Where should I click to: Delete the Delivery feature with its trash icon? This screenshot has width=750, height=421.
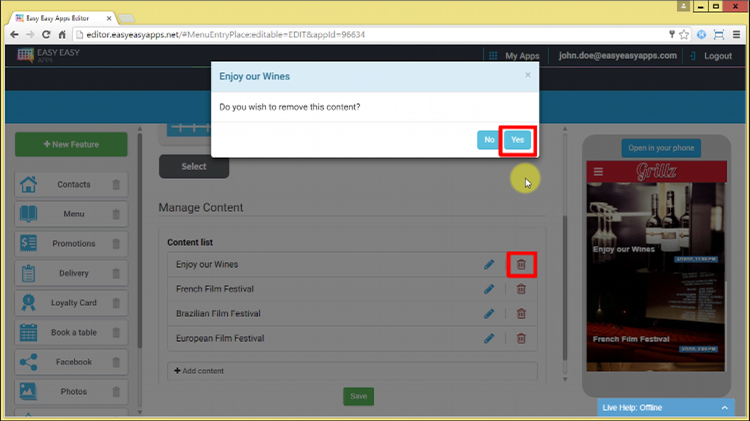116,273
